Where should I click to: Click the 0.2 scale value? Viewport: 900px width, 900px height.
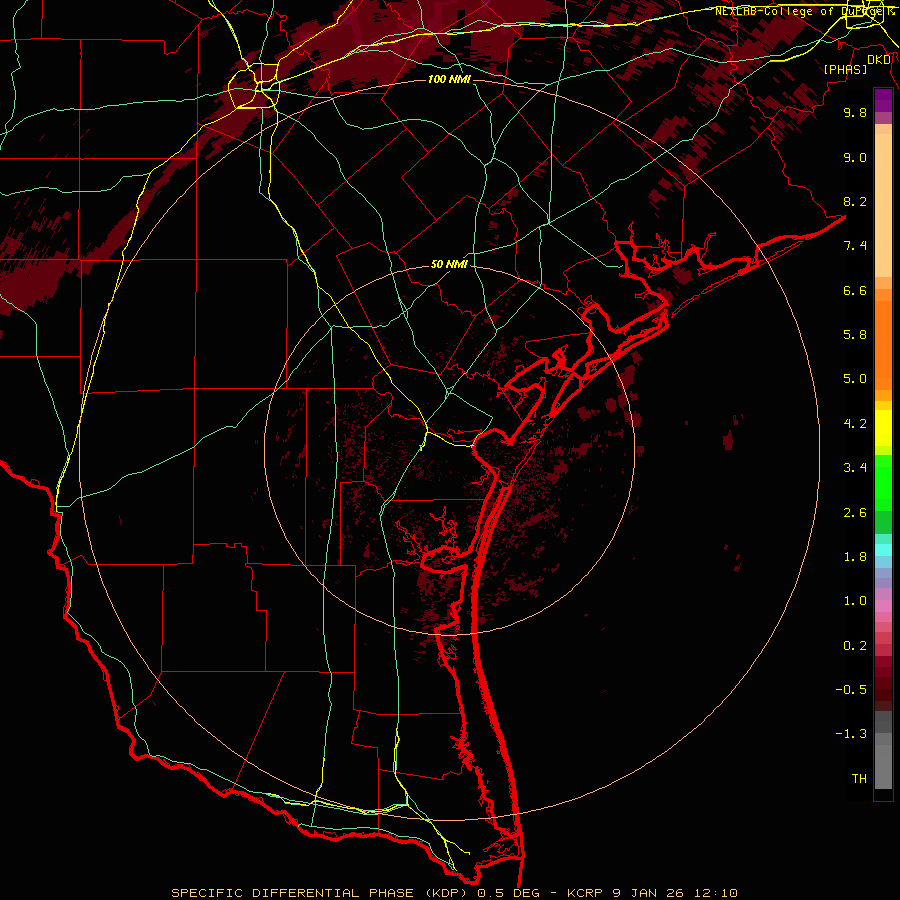click(855, 646)
